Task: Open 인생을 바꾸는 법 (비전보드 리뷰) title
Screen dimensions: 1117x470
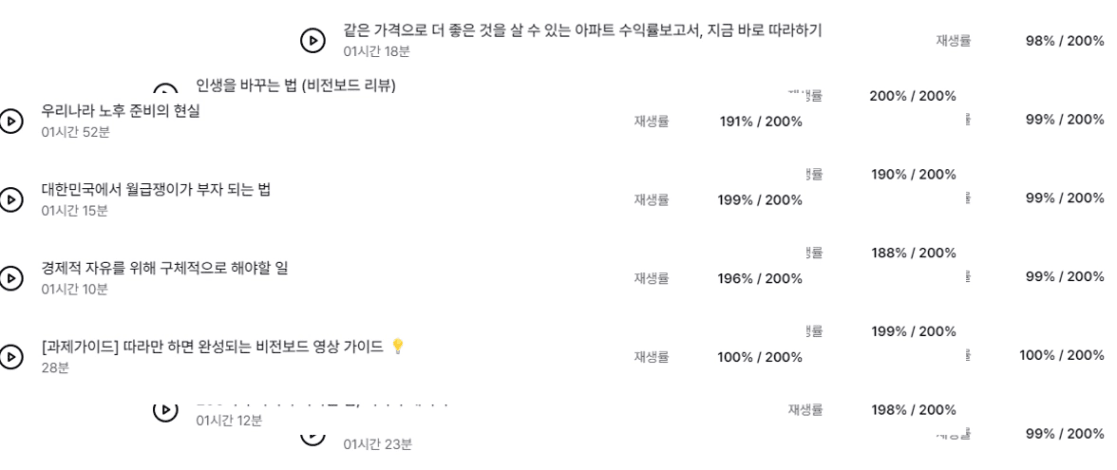Action: [296, 85]
